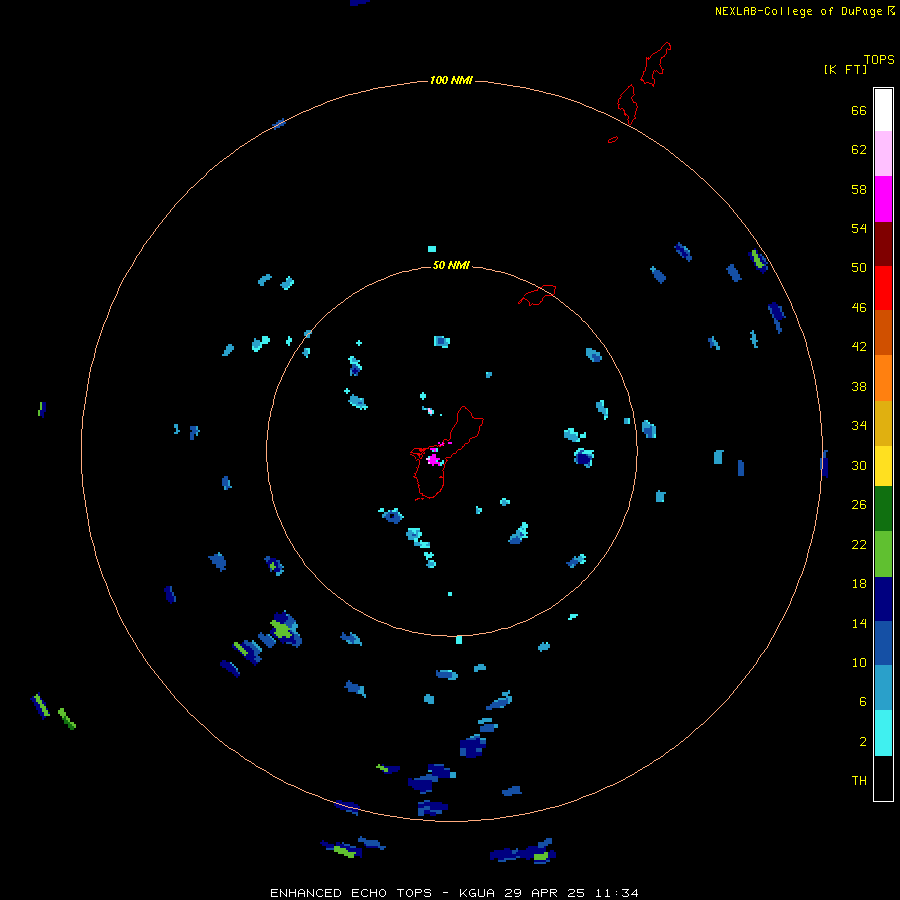This screenshot has height=900, width=900.
Task: Select the gold legend color band
Action: pos(883,423)
